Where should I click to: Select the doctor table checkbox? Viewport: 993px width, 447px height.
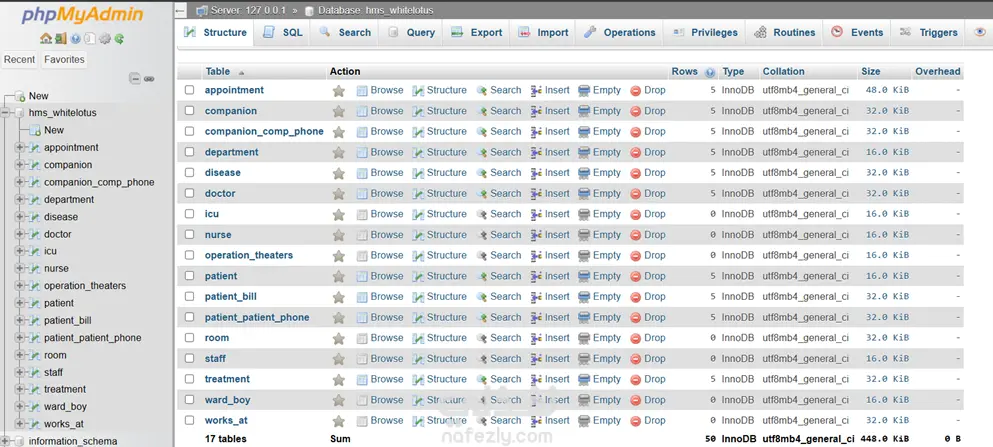189,193
